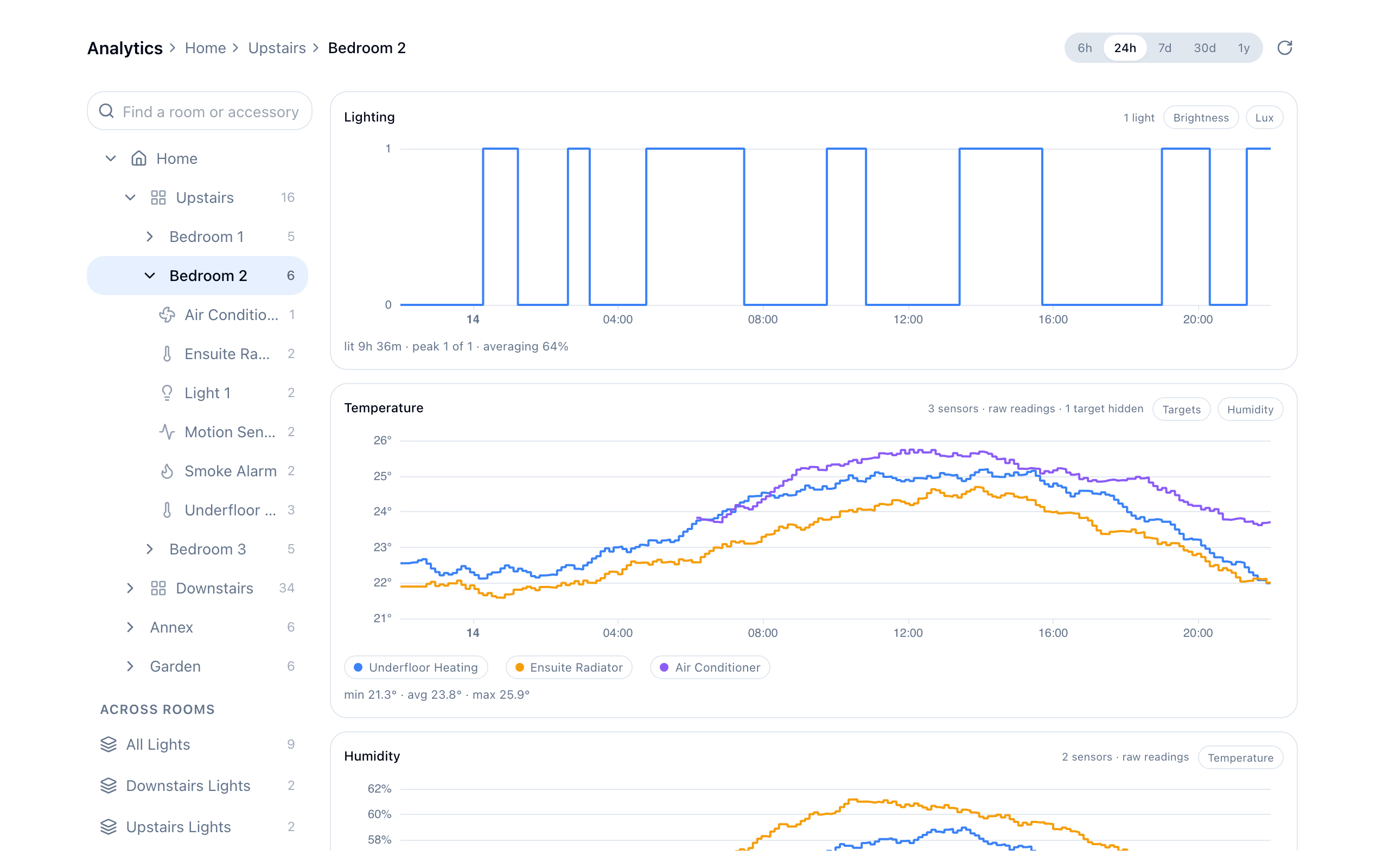Click the Home house icon
This screenshot has width=1389, height=868.
(x=139, y=158)
